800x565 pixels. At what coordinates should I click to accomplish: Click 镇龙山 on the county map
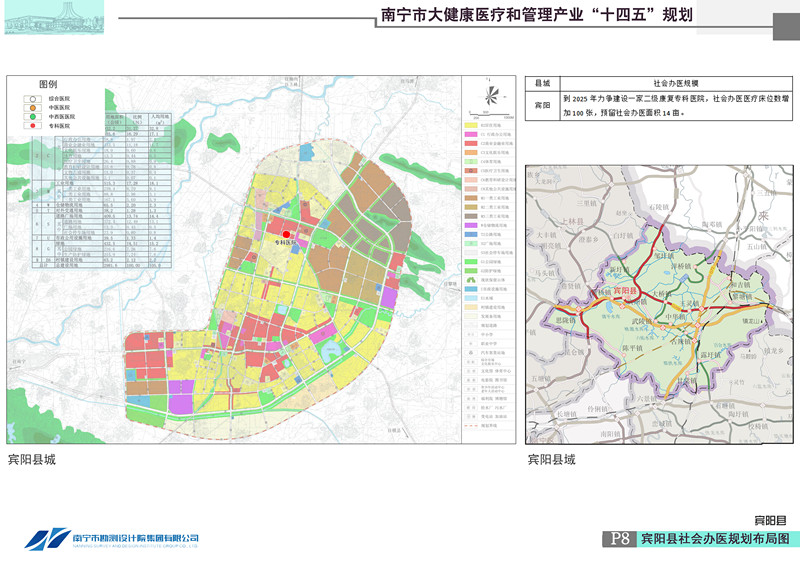click(x=752, y=321)
